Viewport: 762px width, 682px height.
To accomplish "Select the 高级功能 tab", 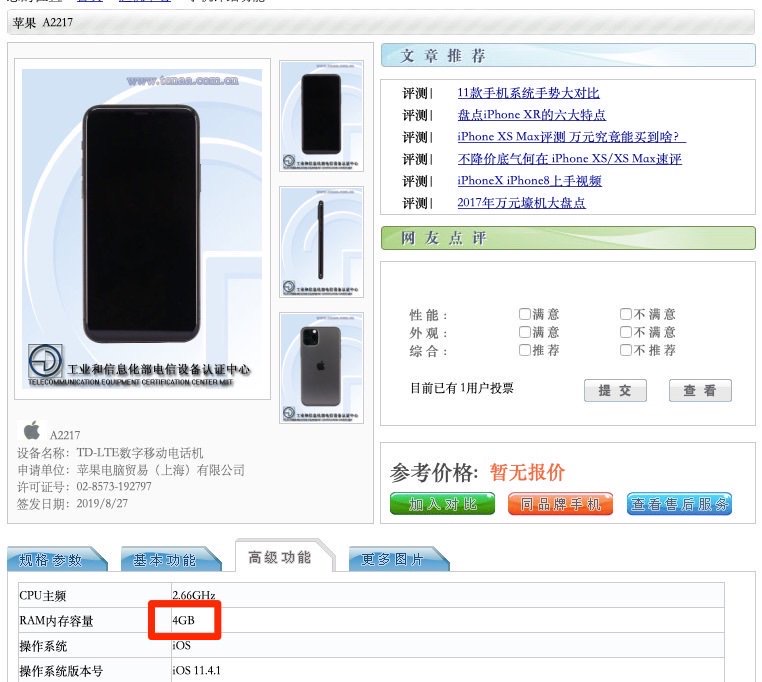I will pyautogui.click(x=284, y=557).
